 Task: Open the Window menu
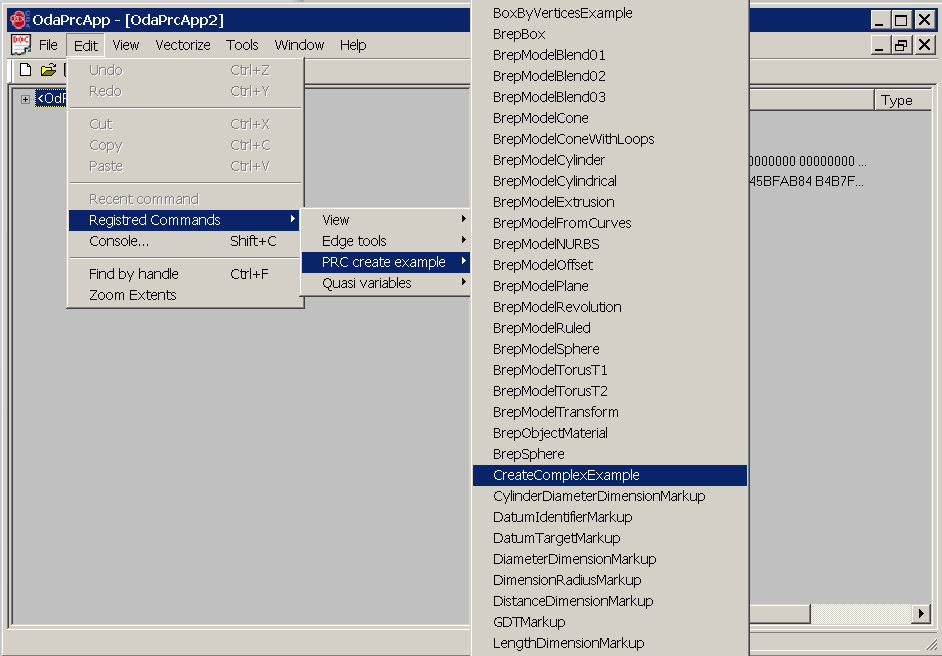point(299,45)
